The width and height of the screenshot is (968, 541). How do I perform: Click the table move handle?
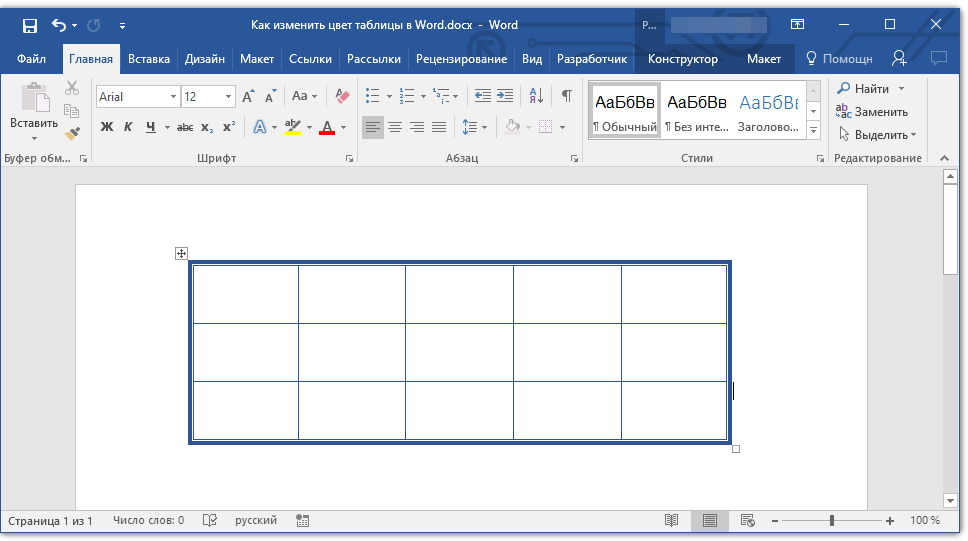[181, 253]
